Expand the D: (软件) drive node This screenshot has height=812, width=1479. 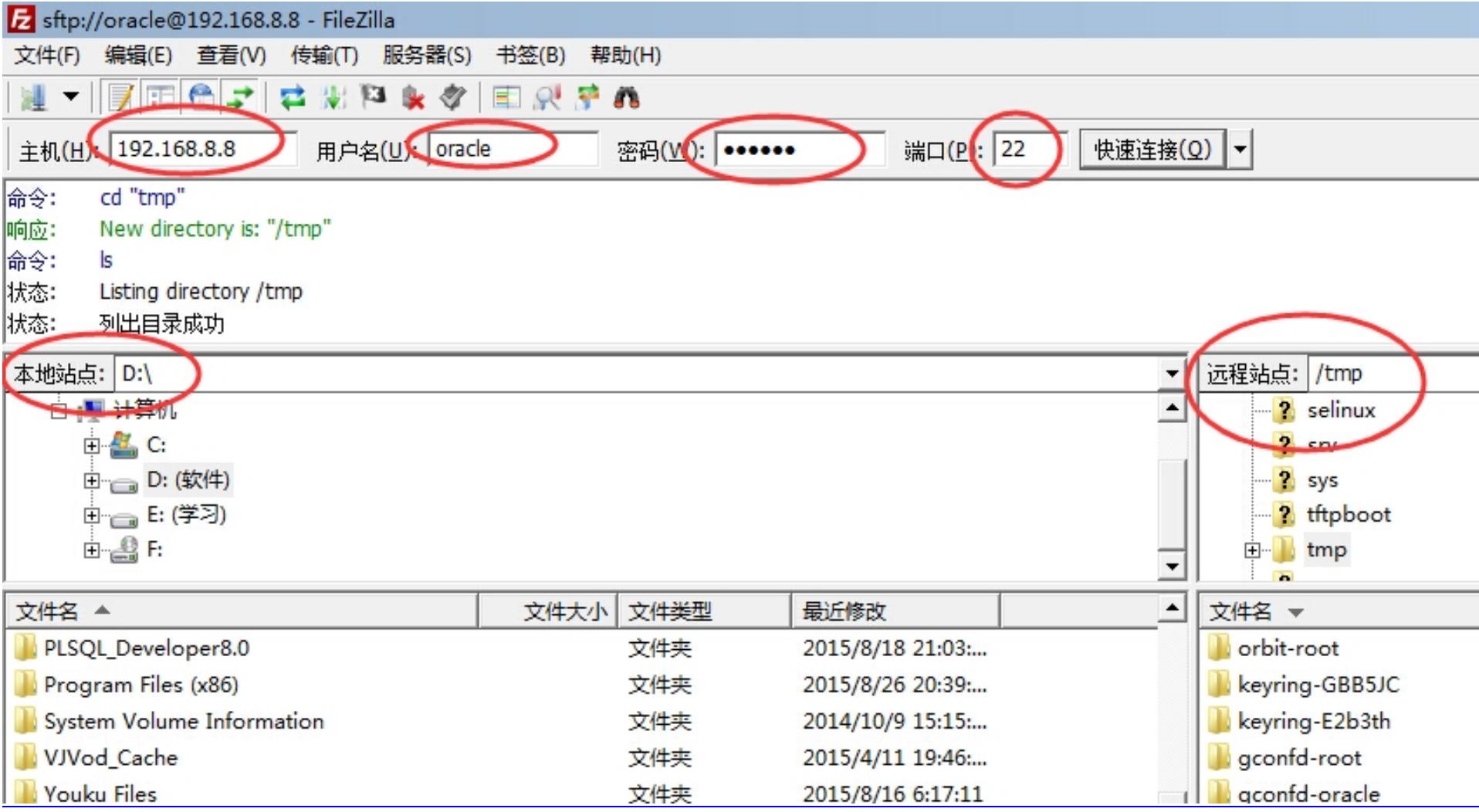92,481
